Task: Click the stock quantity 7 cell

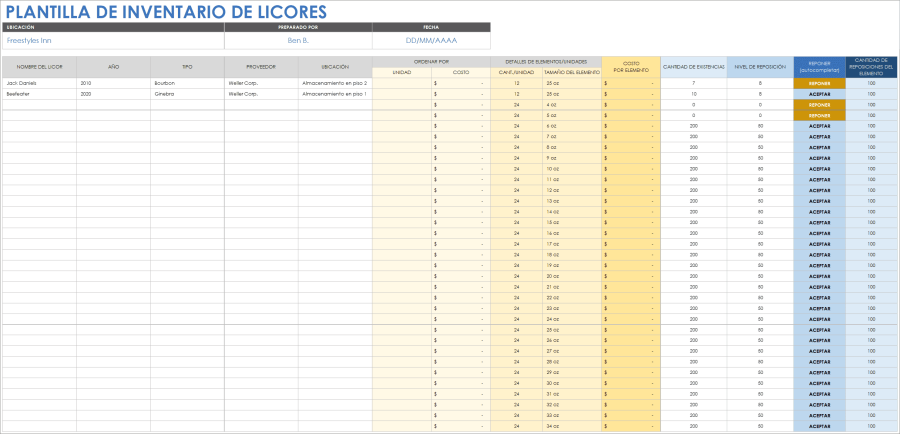Action: pos(694,83)
